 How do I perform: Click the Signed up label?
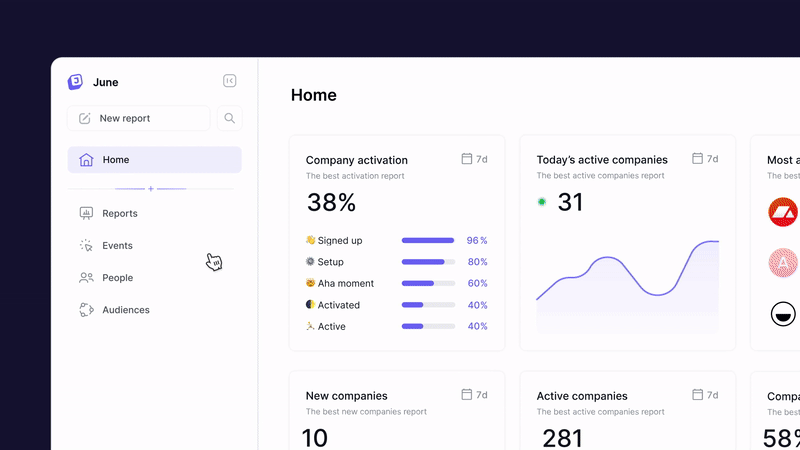point(340,240)
